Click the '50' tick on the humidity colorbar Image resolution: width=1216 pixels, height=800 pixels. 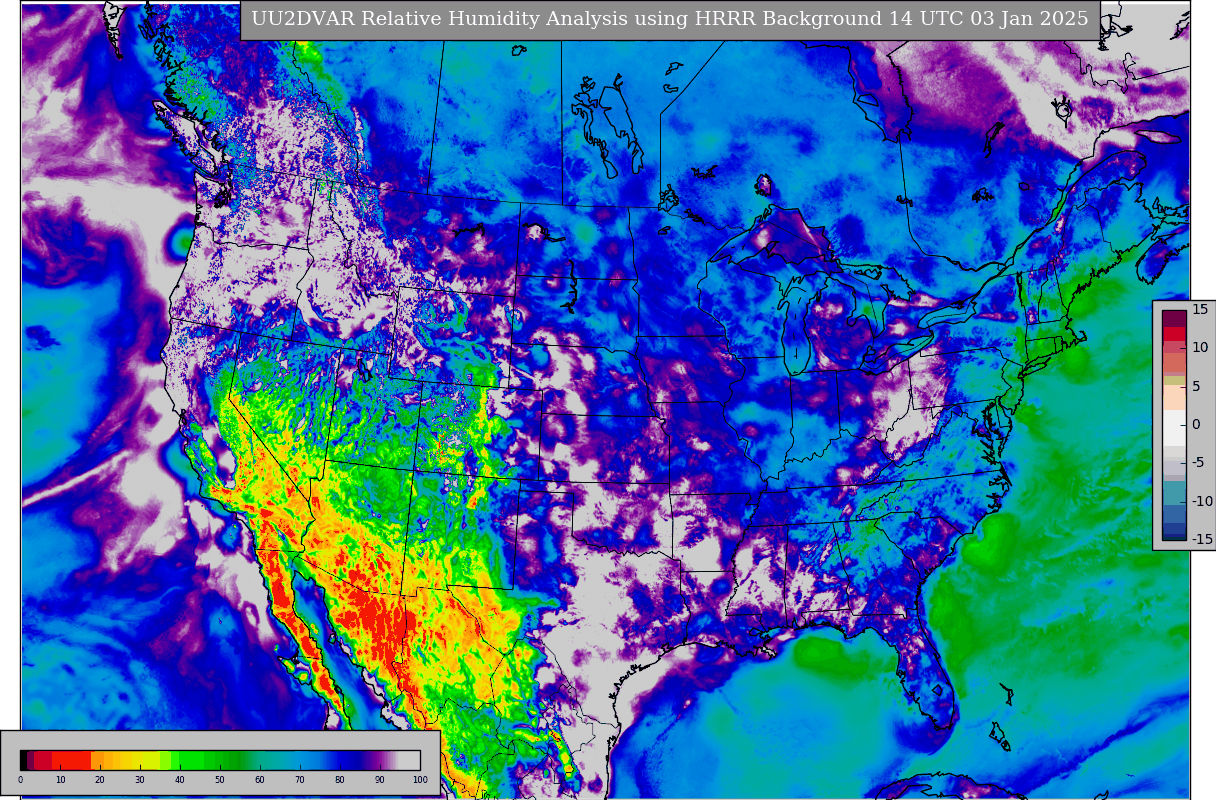click(x=220, y=780)
